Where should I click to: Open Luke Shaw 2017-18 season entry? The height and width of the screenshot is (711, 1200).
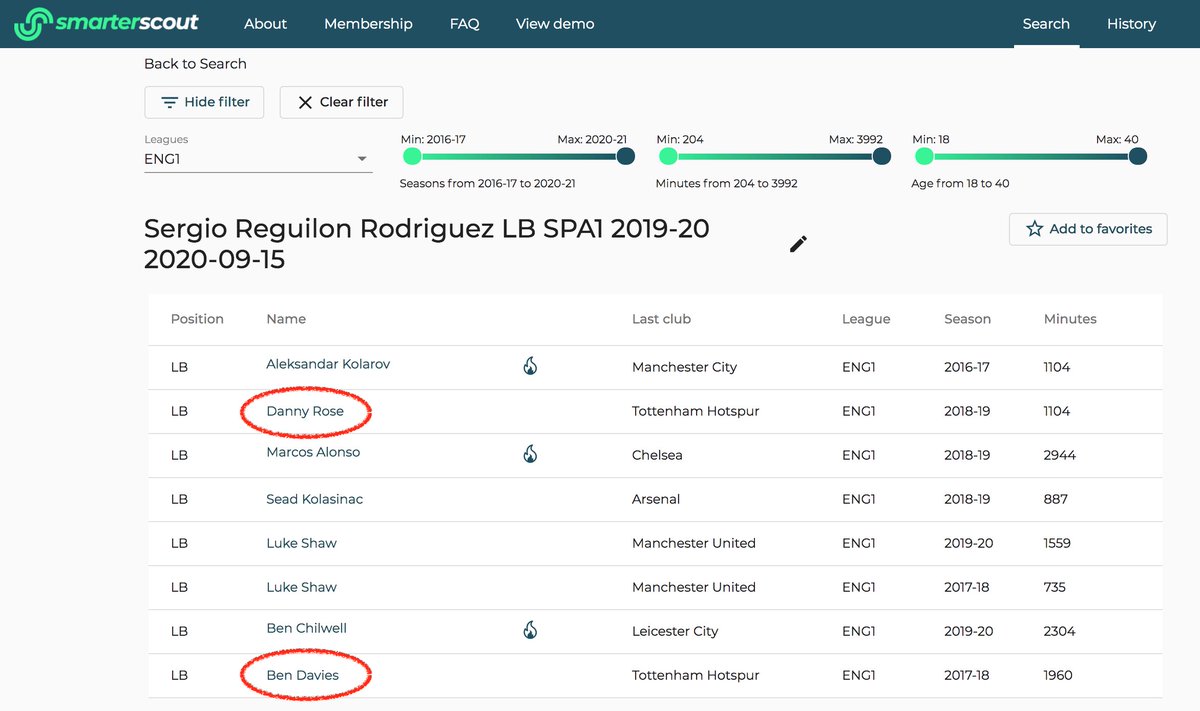point(301,587)
